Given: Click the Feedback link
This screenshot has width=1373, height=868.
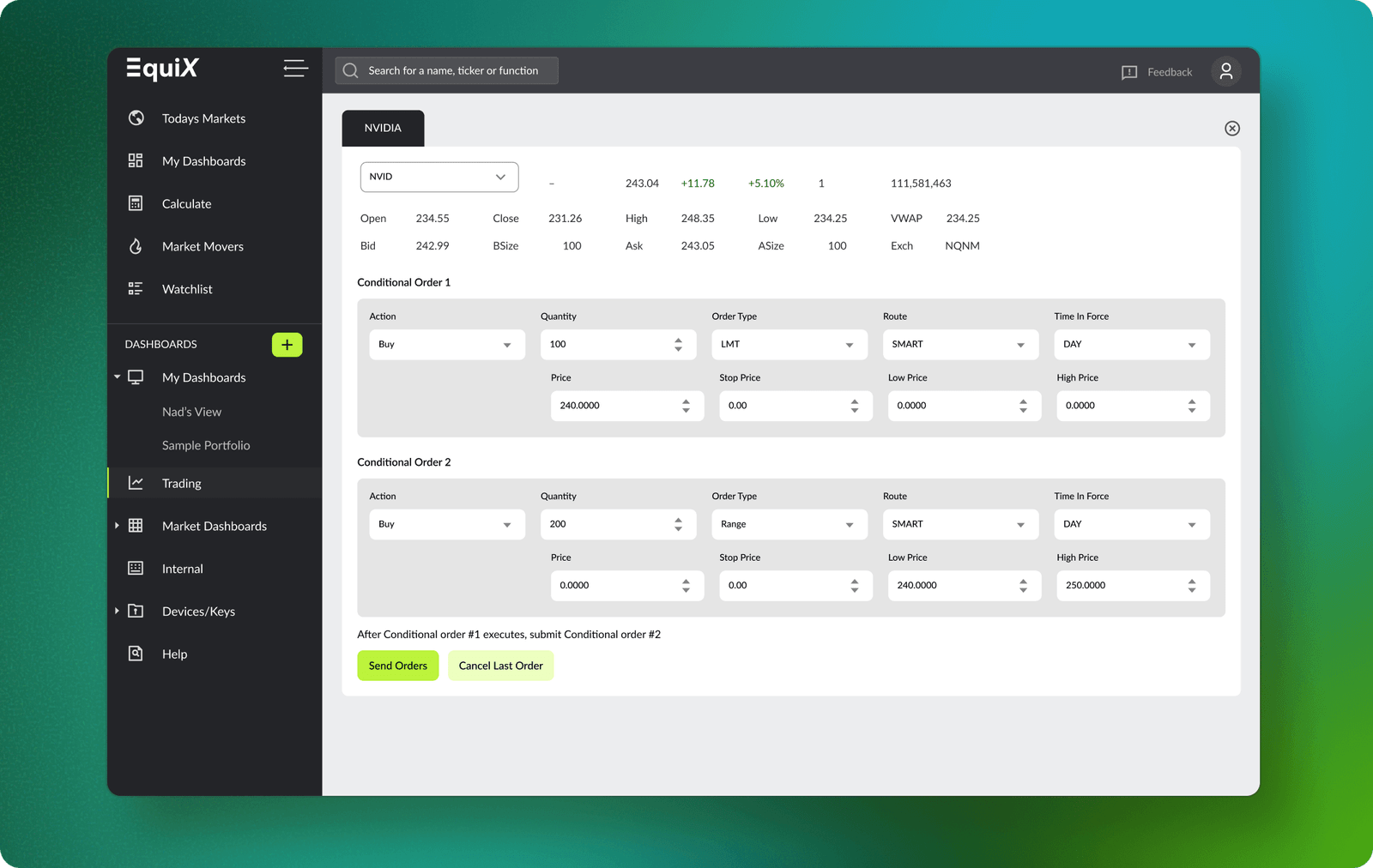Looking at the screenshot, I should (1170, 72).
